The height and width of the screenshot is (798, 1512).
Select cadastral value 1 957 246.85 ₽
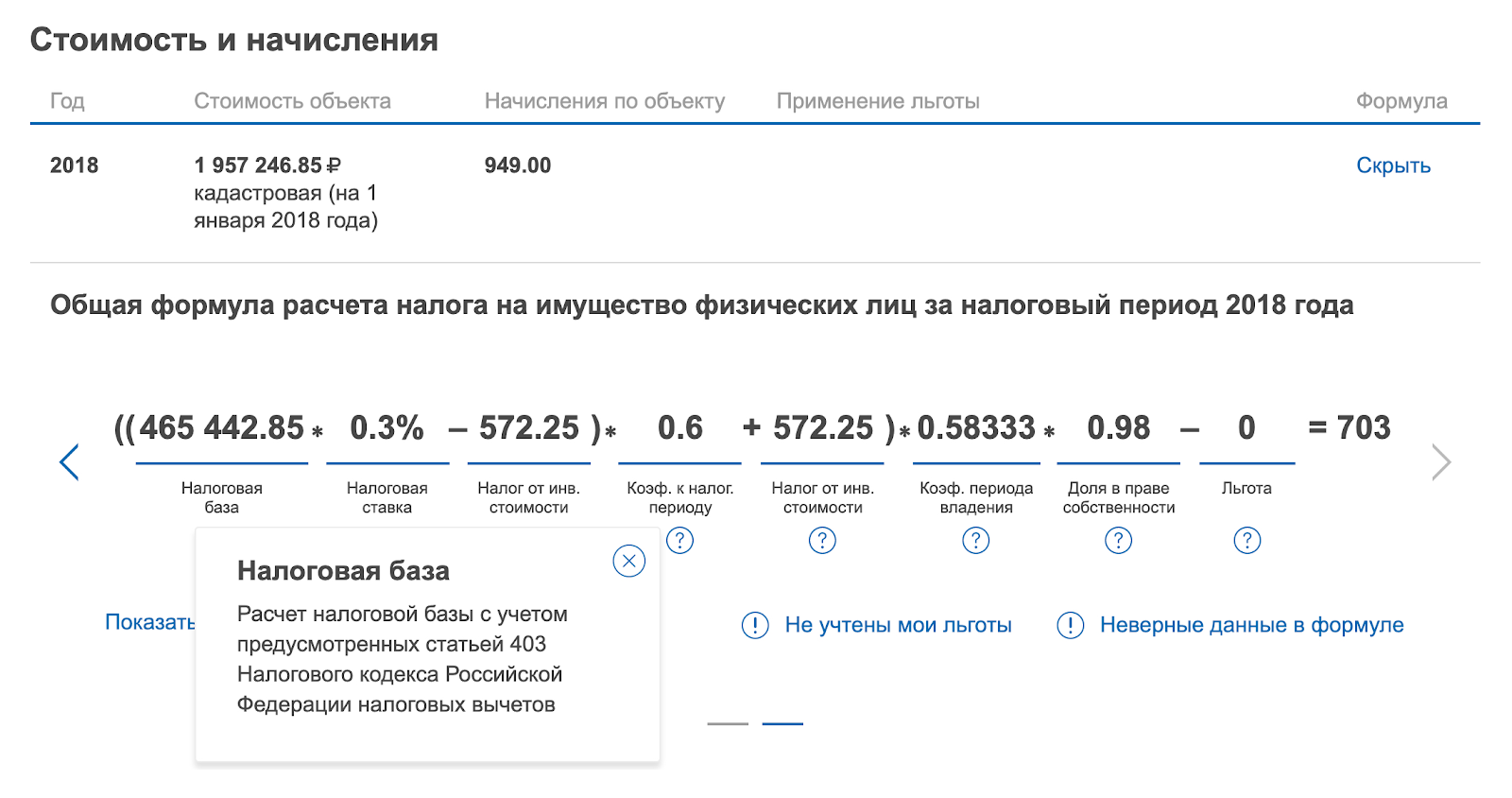267,165
